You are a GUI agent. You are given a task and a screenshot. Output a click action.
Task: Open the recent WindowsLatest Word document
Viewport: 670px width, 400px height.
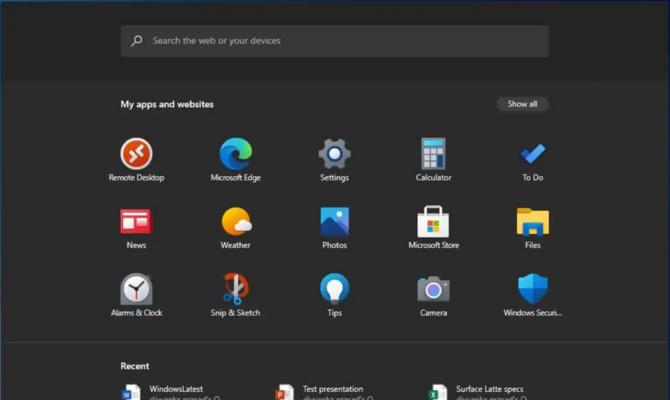tap(171, 392)
